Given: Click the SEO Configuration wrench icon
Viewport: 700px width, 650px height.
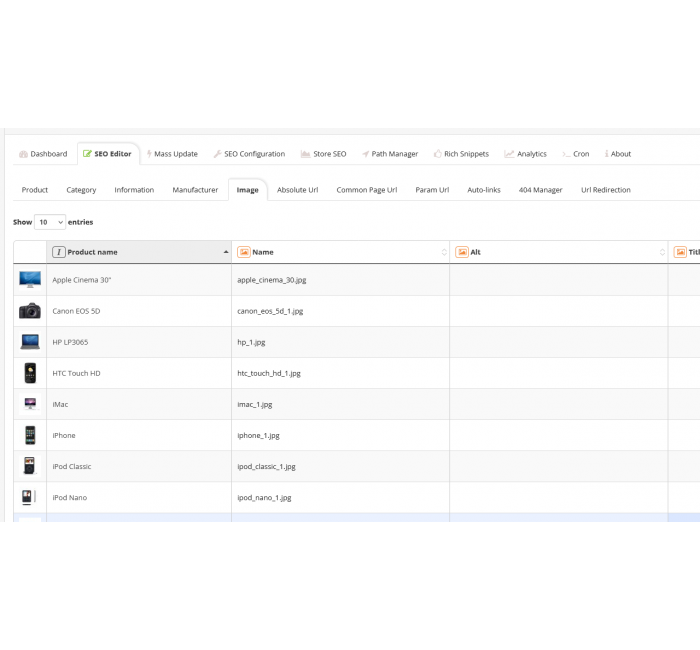Looking at the screenshot, I should click(217, 154).
